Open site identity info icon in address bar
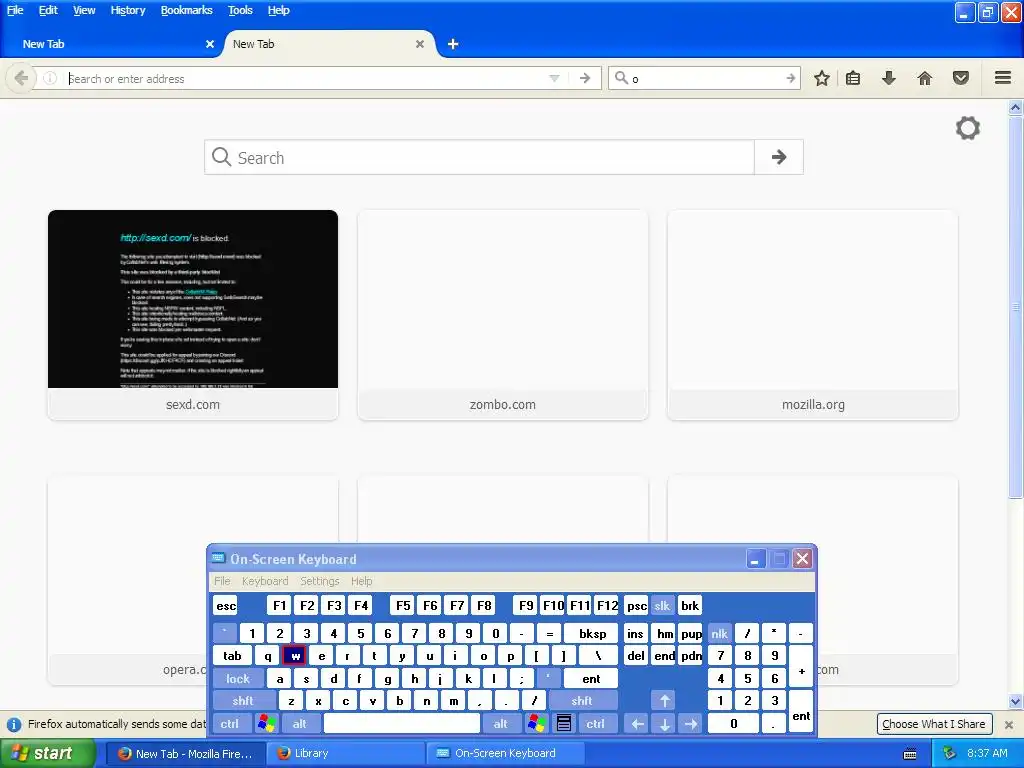Screen dimensions: 1024x768 click(50, 78)
